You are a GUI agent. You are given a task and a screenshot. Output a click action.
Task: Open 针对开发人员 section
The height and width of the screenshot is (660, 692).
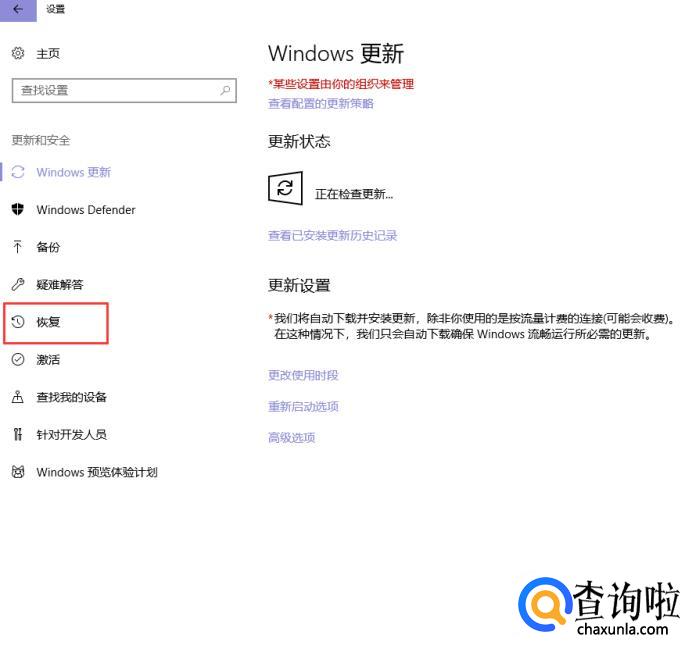coord(71,434)
